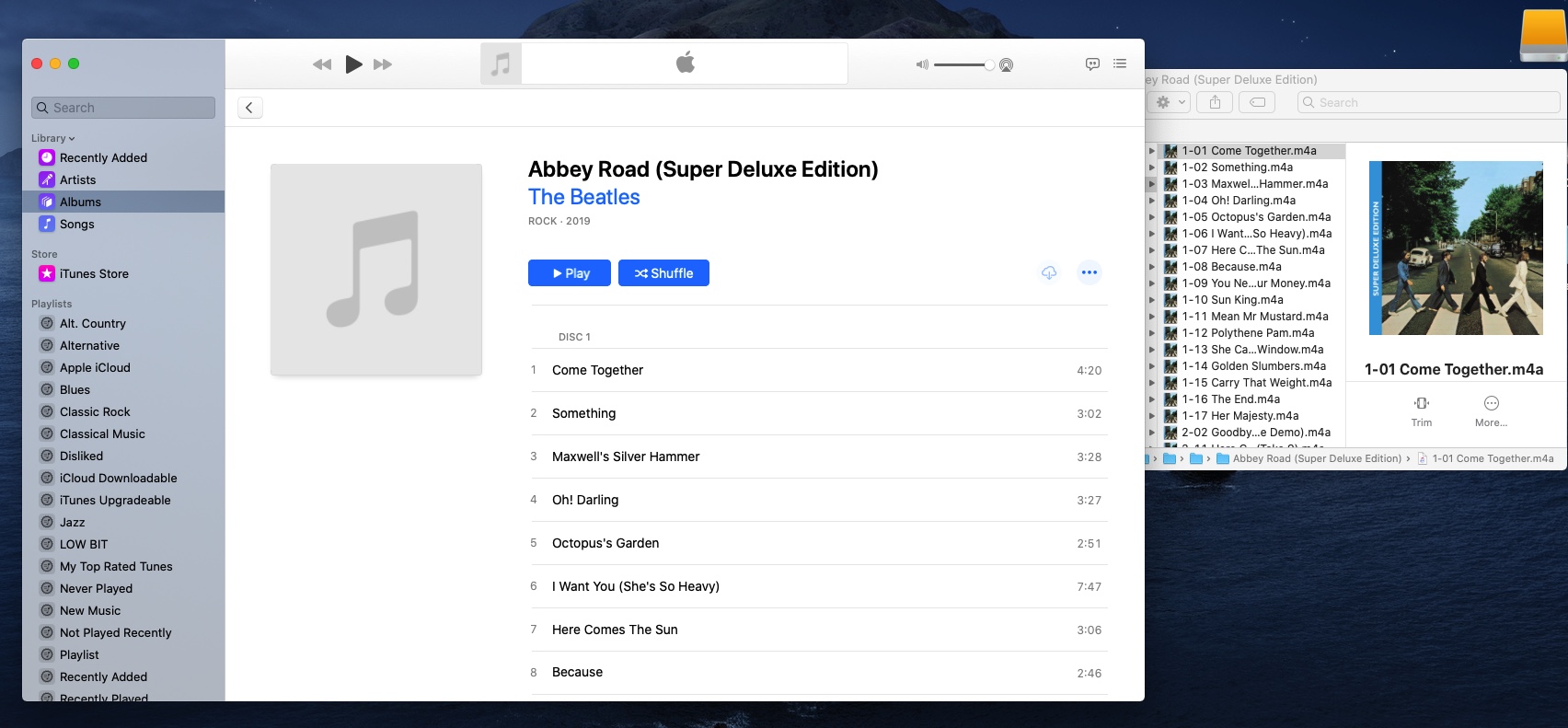Expand 1-17 Her Majesty.m4a disclosure triangle
1568x728 pixels.
[x=1151, y=416]
